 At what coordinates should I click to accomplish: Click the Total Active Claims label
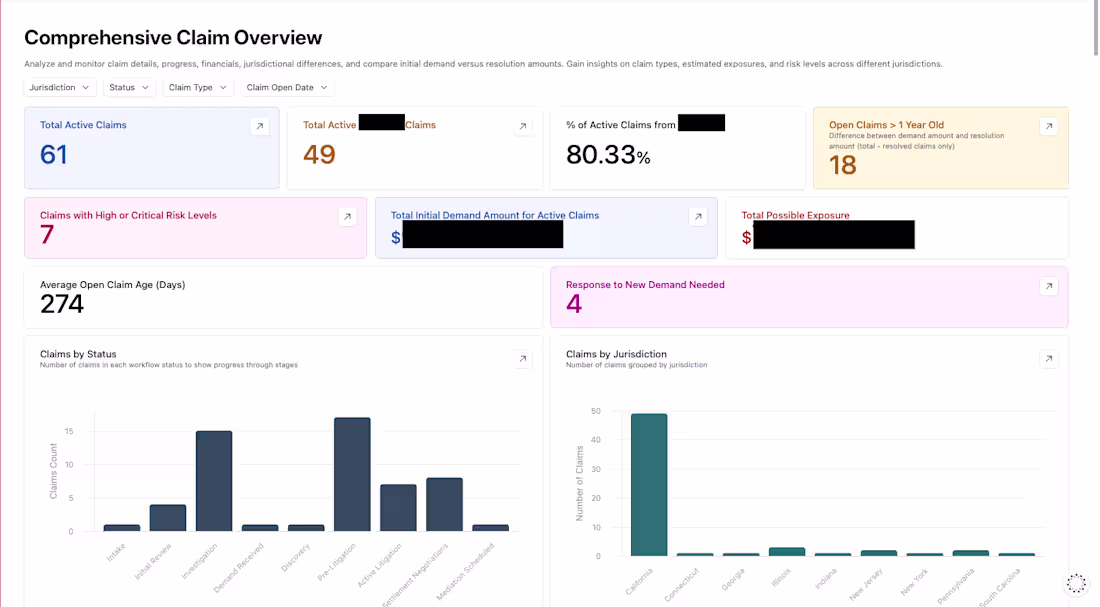(x=83, y=125)
